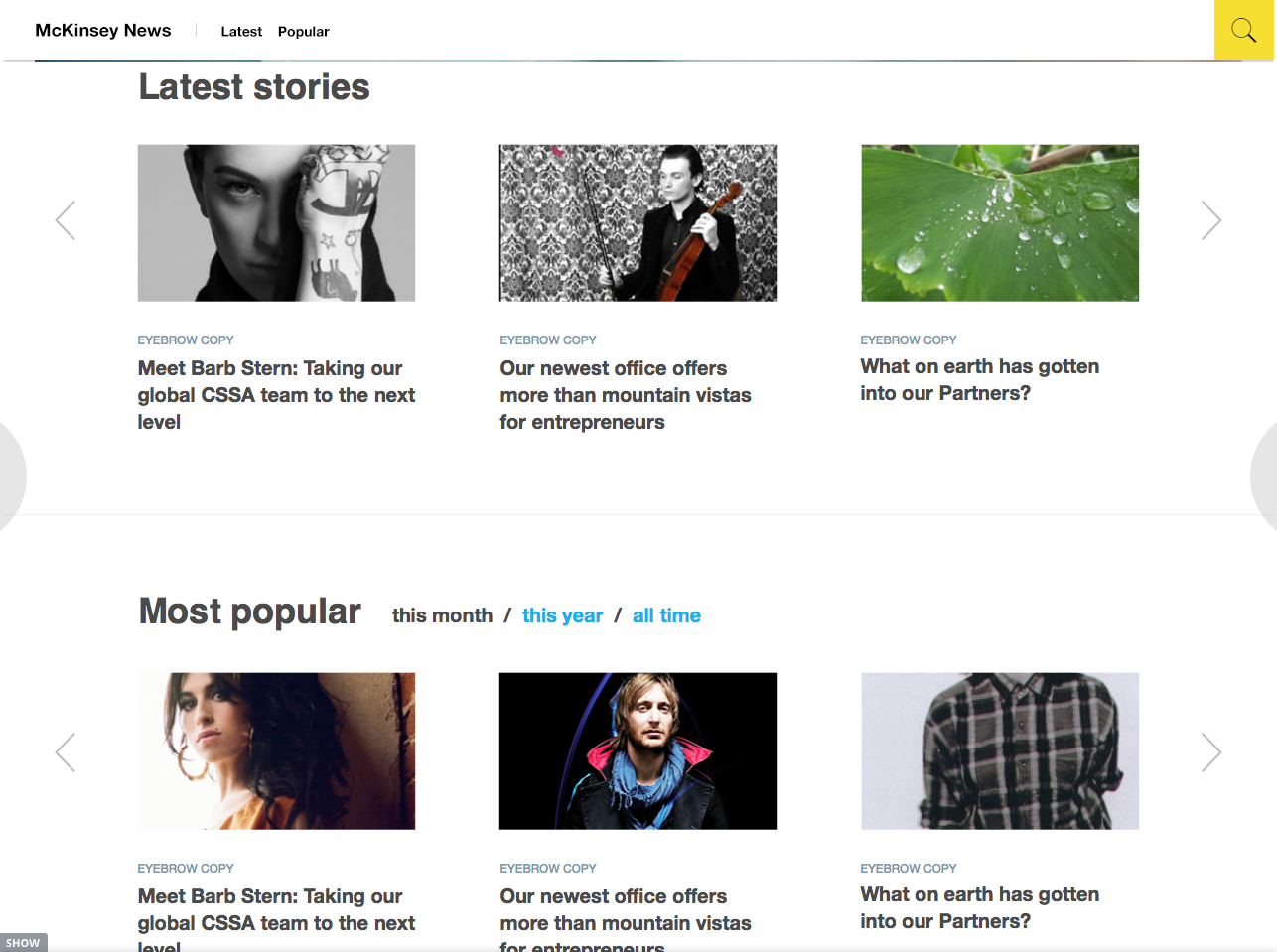Click the cellist photo thumbnail
This screenshot has width=1277, height=952.
(638, 223)
